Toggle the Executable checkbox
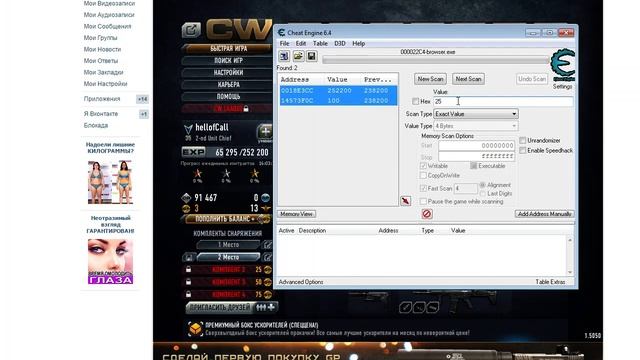The height and width of the screenshot is (360, 640). (473, 166)
